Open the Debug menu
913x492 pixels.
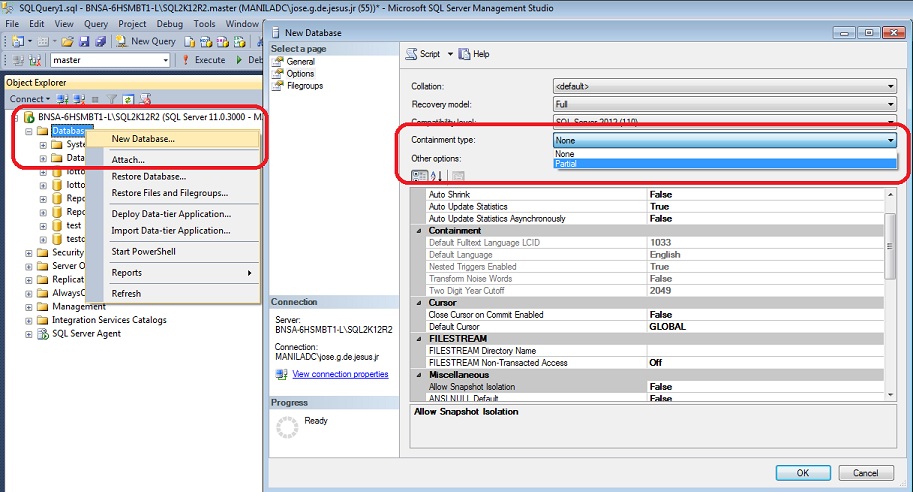169,24
